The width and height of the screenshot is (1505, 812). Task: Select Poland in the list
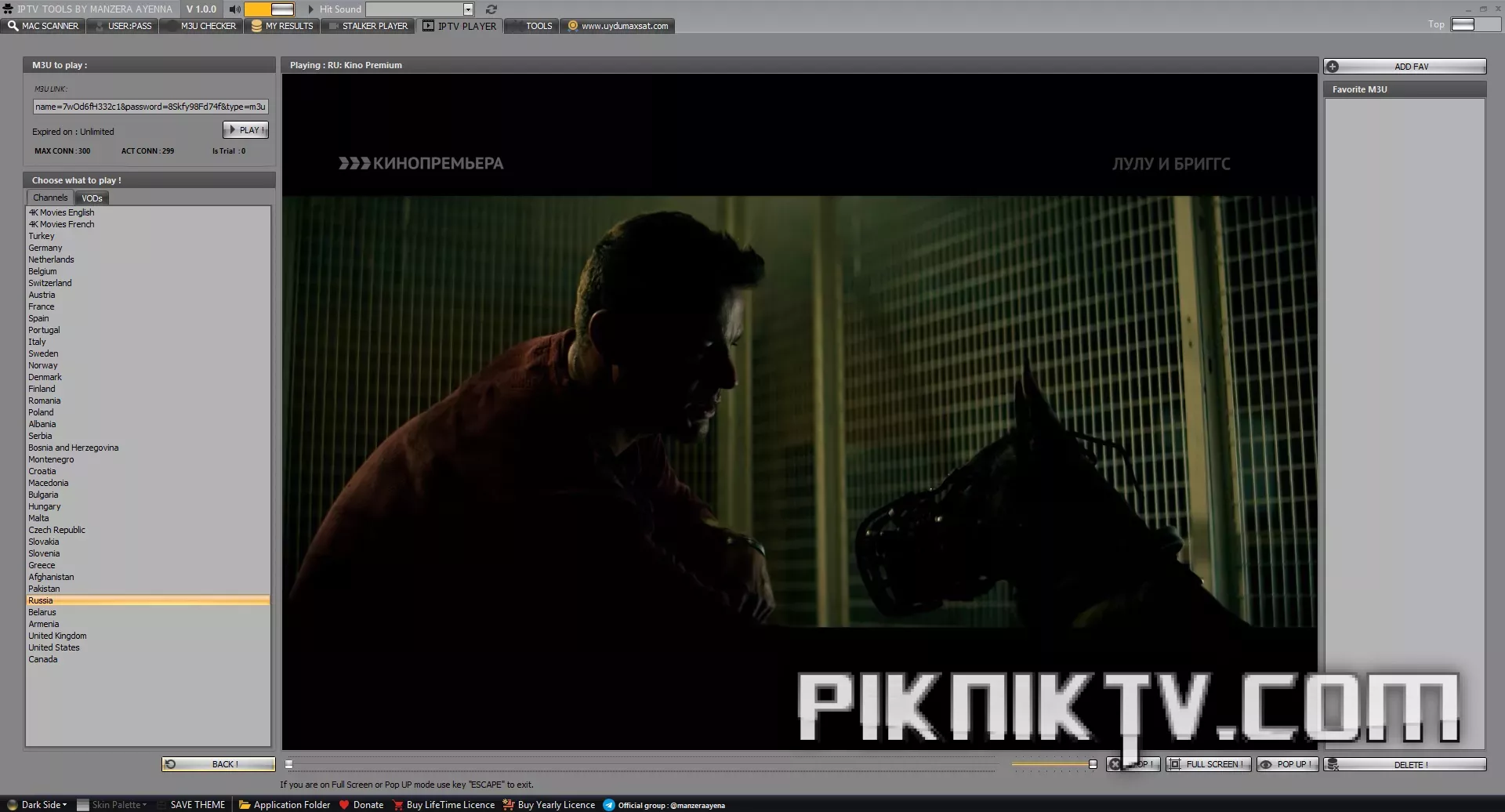pyautogui.click(x=148, y=412)
